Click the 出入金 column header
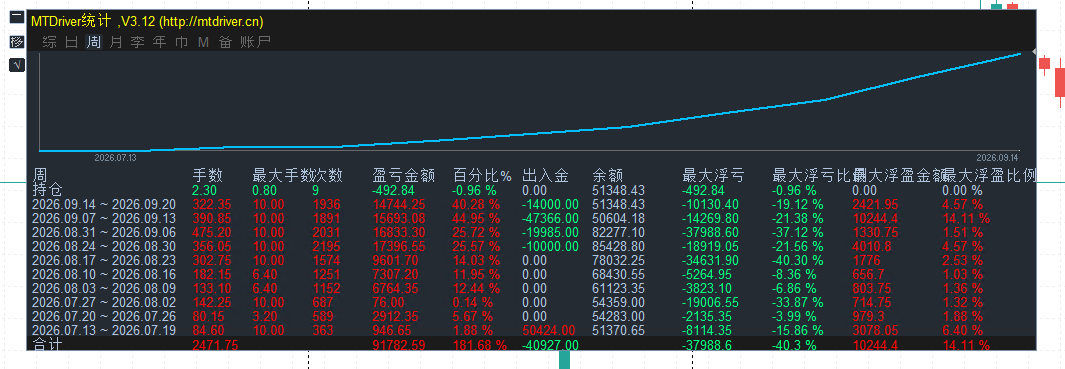The height and width of the screenshot is (369, 1065). 545,175
